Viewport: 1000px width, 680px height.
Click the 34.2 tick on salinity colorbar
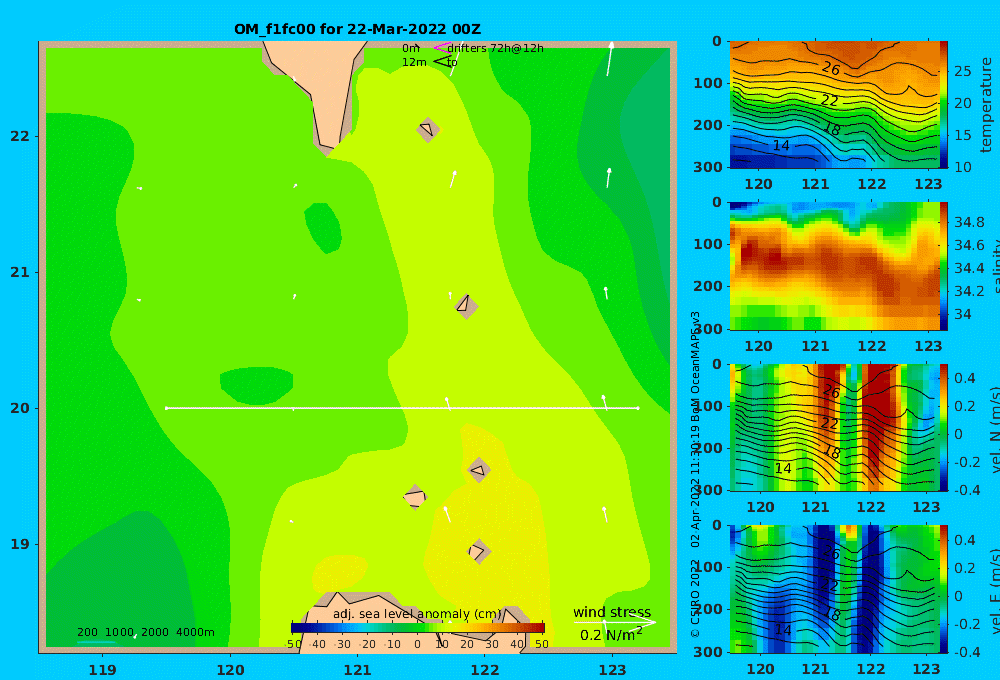969,291
